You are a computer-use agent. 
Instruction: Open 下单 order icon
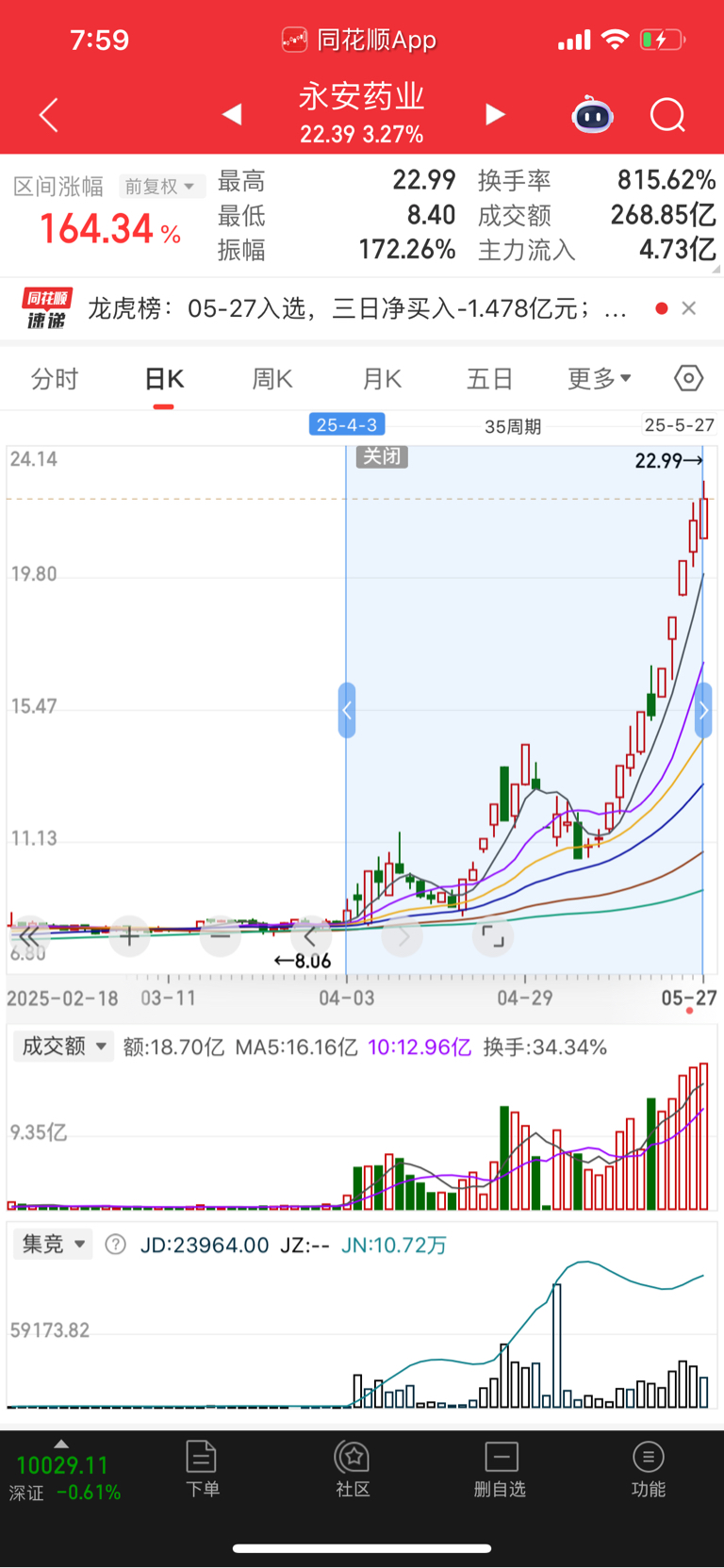point(202,1468)
